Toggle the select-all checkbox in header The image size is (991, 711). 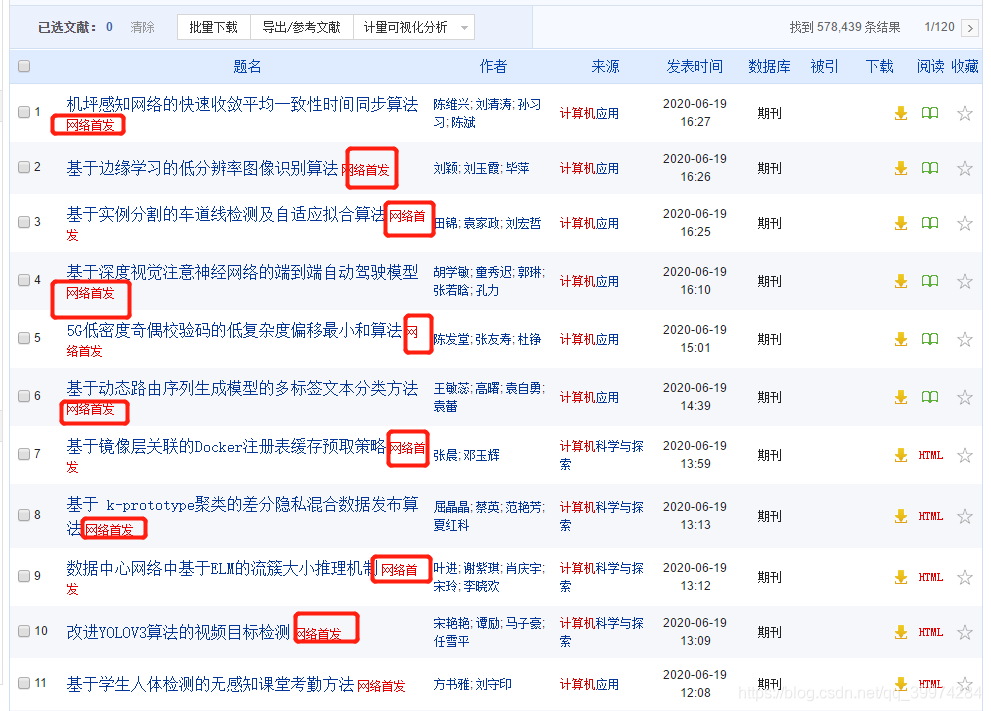click(x=24, y=66)
